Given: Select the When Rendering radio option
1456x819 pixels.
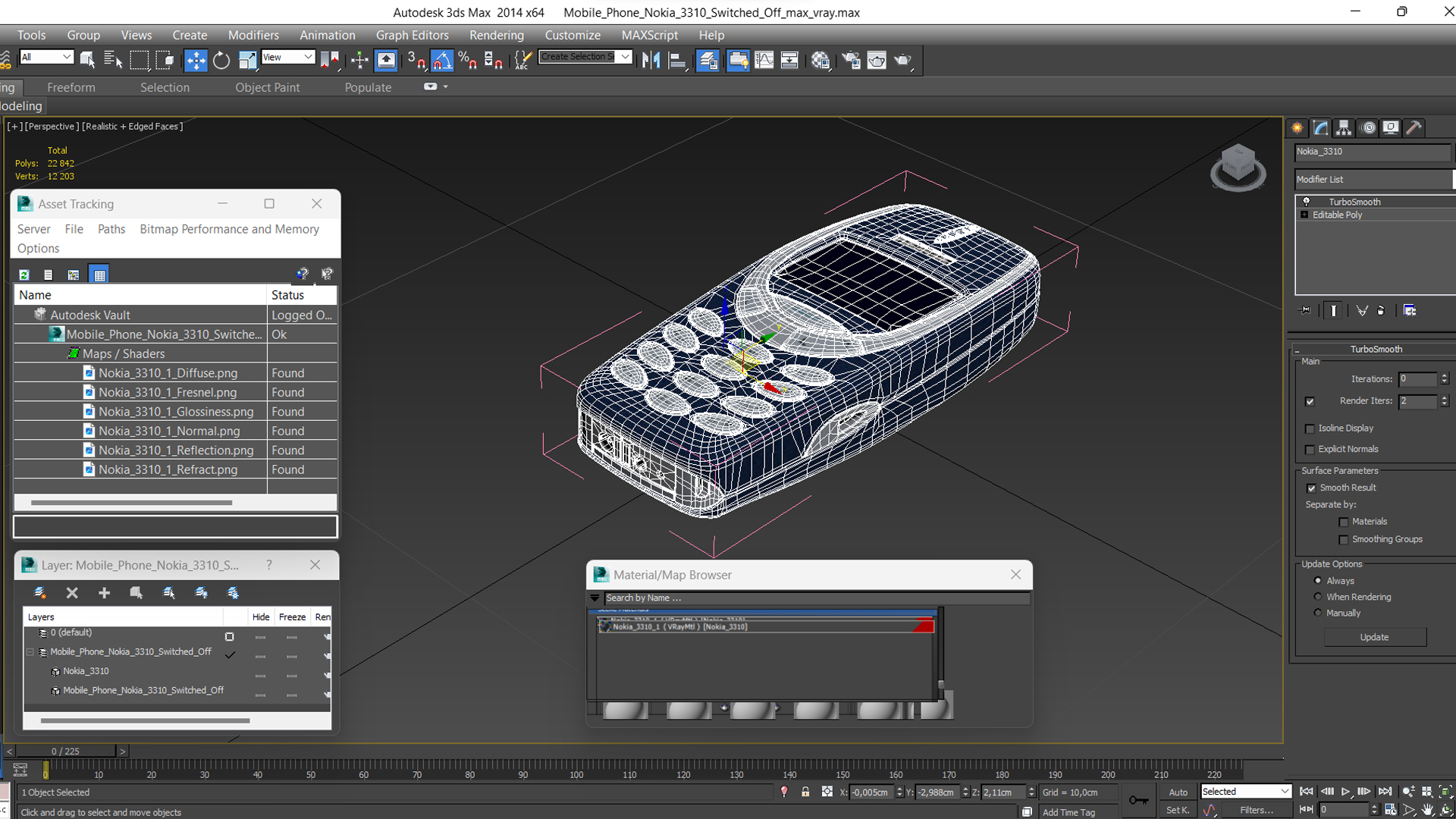Looking at the screenshot, I should pyautogui.click(x=1318, y=597).
